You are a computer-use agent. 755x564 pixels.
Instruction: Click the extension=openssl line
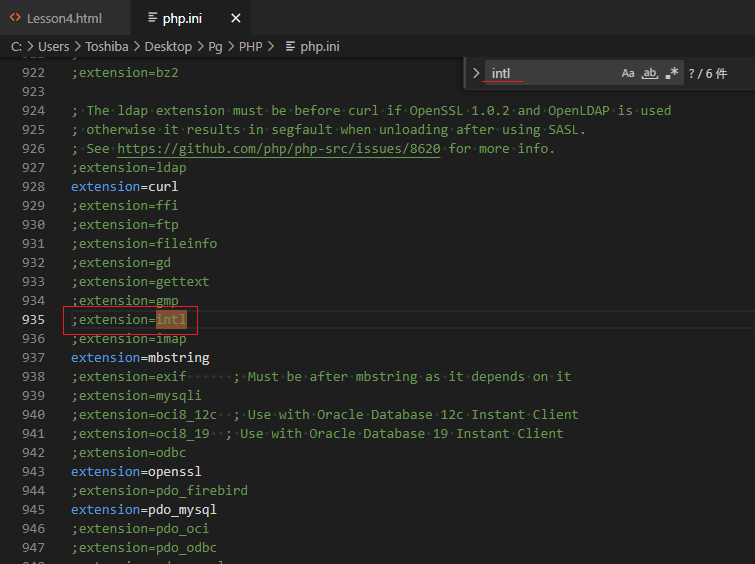[136, 472]
